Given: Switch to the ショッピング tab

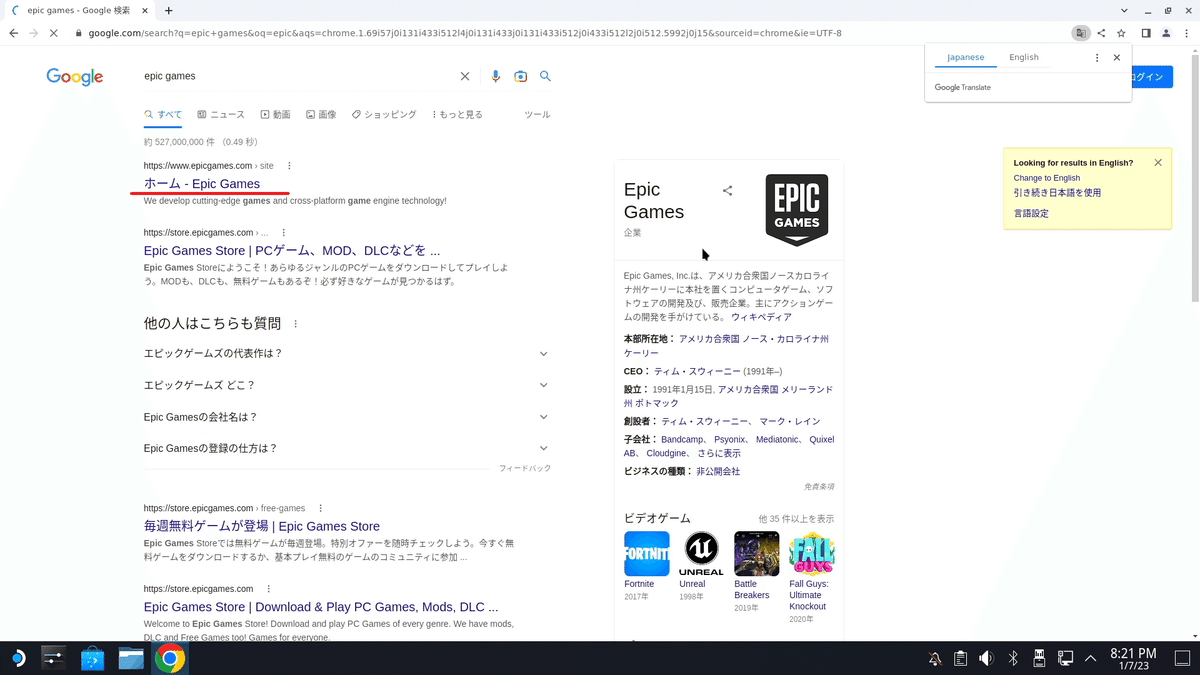Looking at the screenshot, I should (384, 115).
